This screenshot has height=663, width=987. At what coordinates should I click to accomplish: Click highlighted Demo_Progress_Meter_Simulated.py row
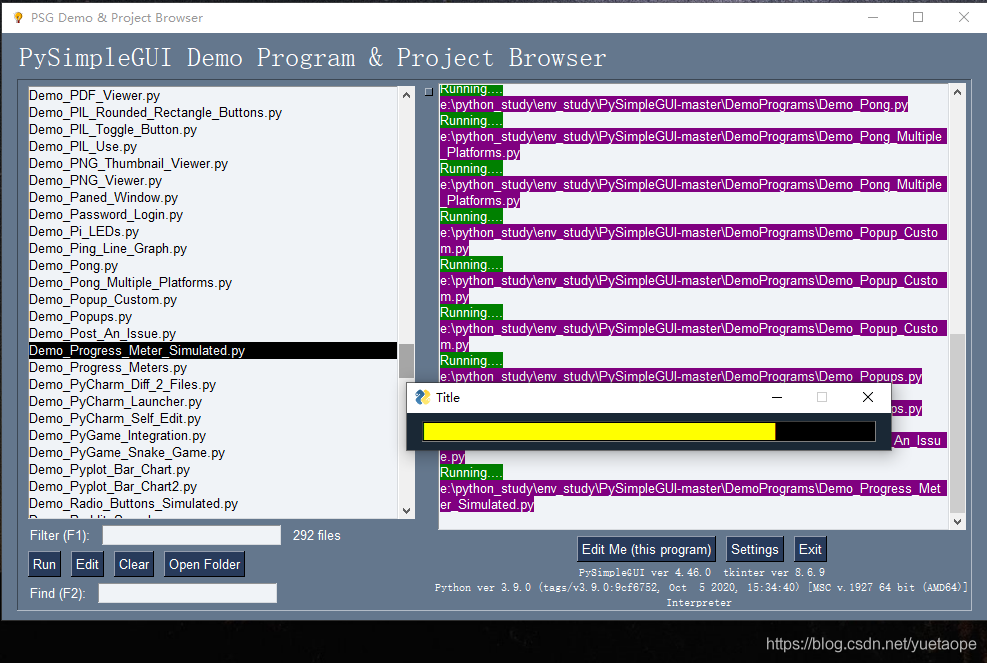tap(213, 351)
